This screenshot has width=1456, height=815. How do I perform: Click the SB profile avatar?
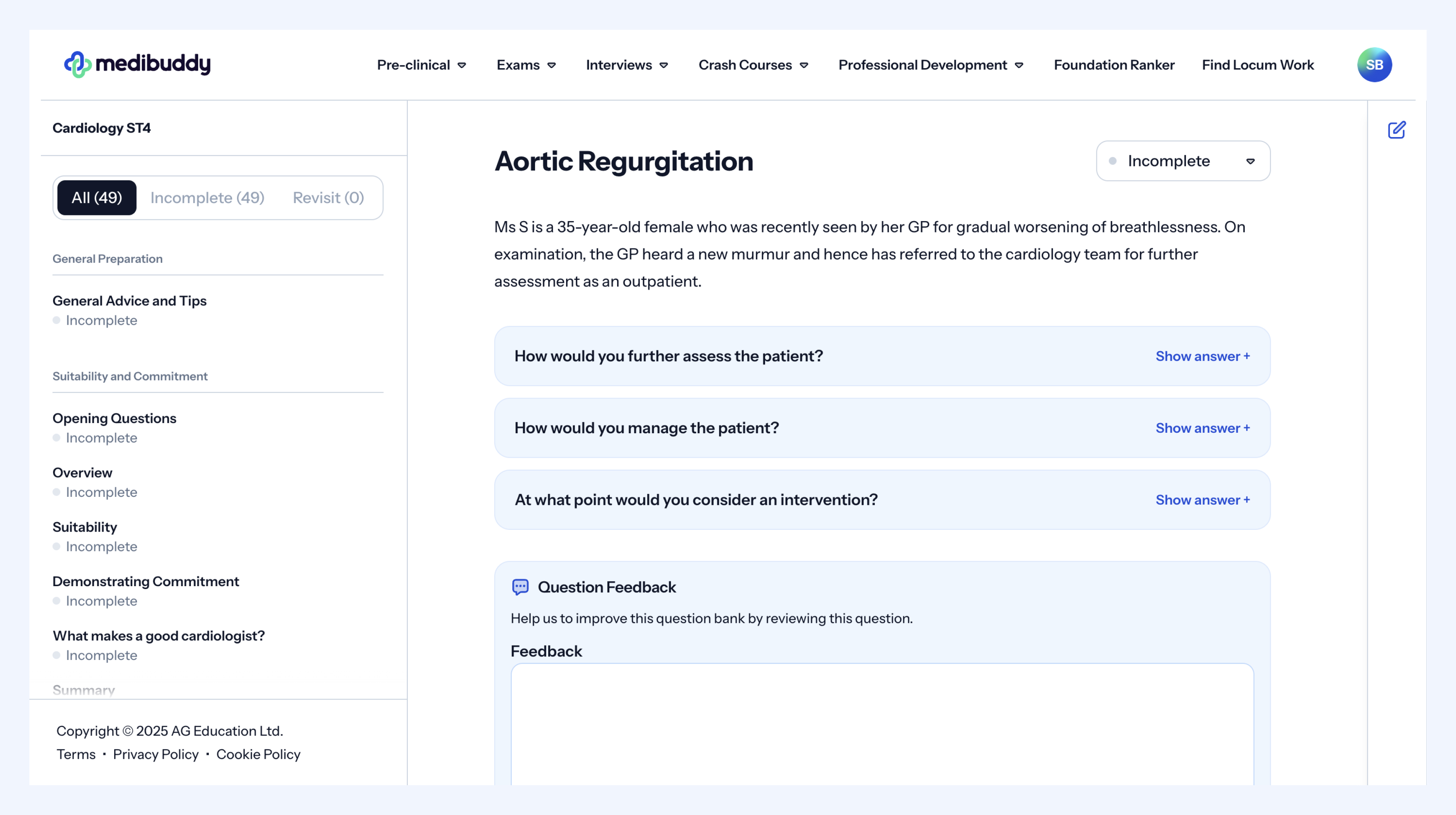(x=1374, y=65)
